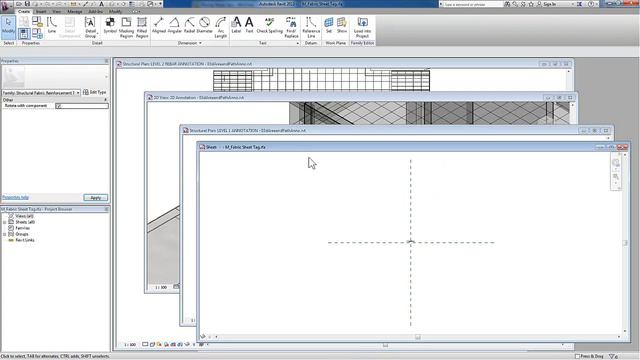The width and height of the screenshot is (640, 360).
Task: Click Load into Project
Action: click(x=362, y=27)
